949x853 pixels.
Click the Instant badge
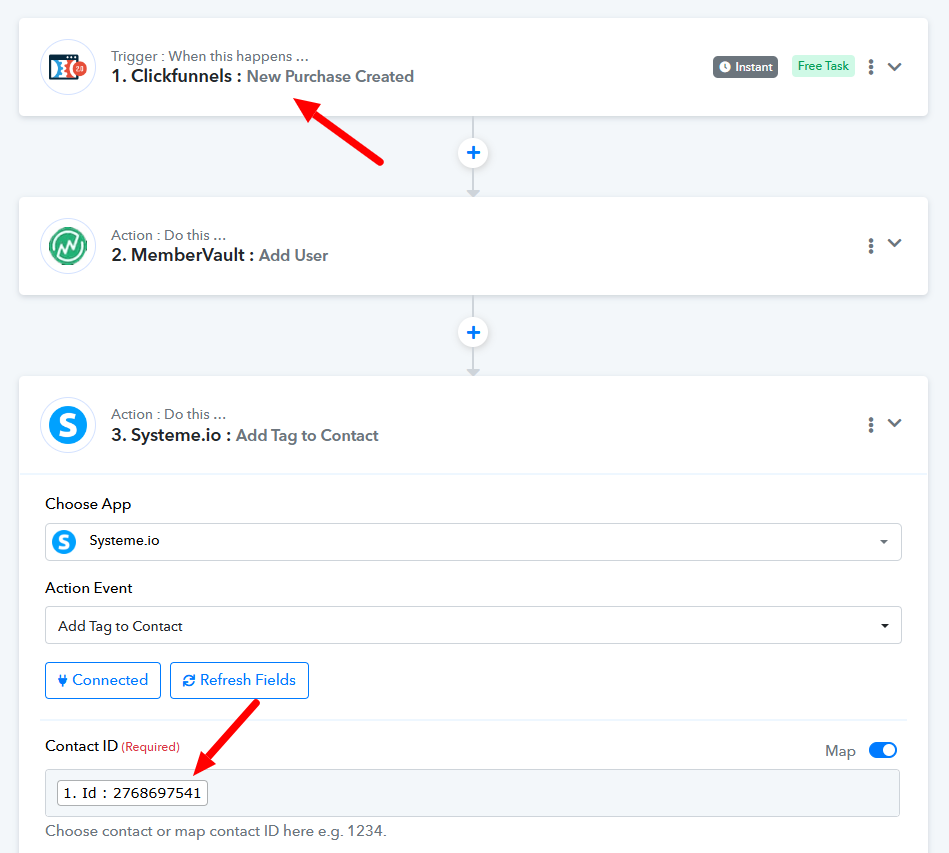[x=746, y=67]
